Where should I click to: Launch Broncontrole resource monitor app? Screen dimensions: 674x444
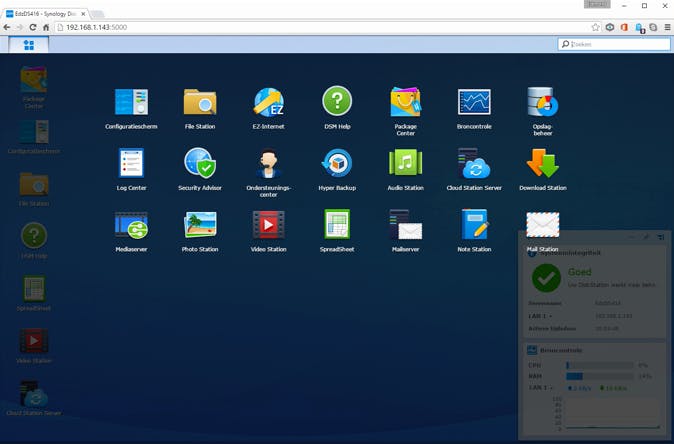474,102
